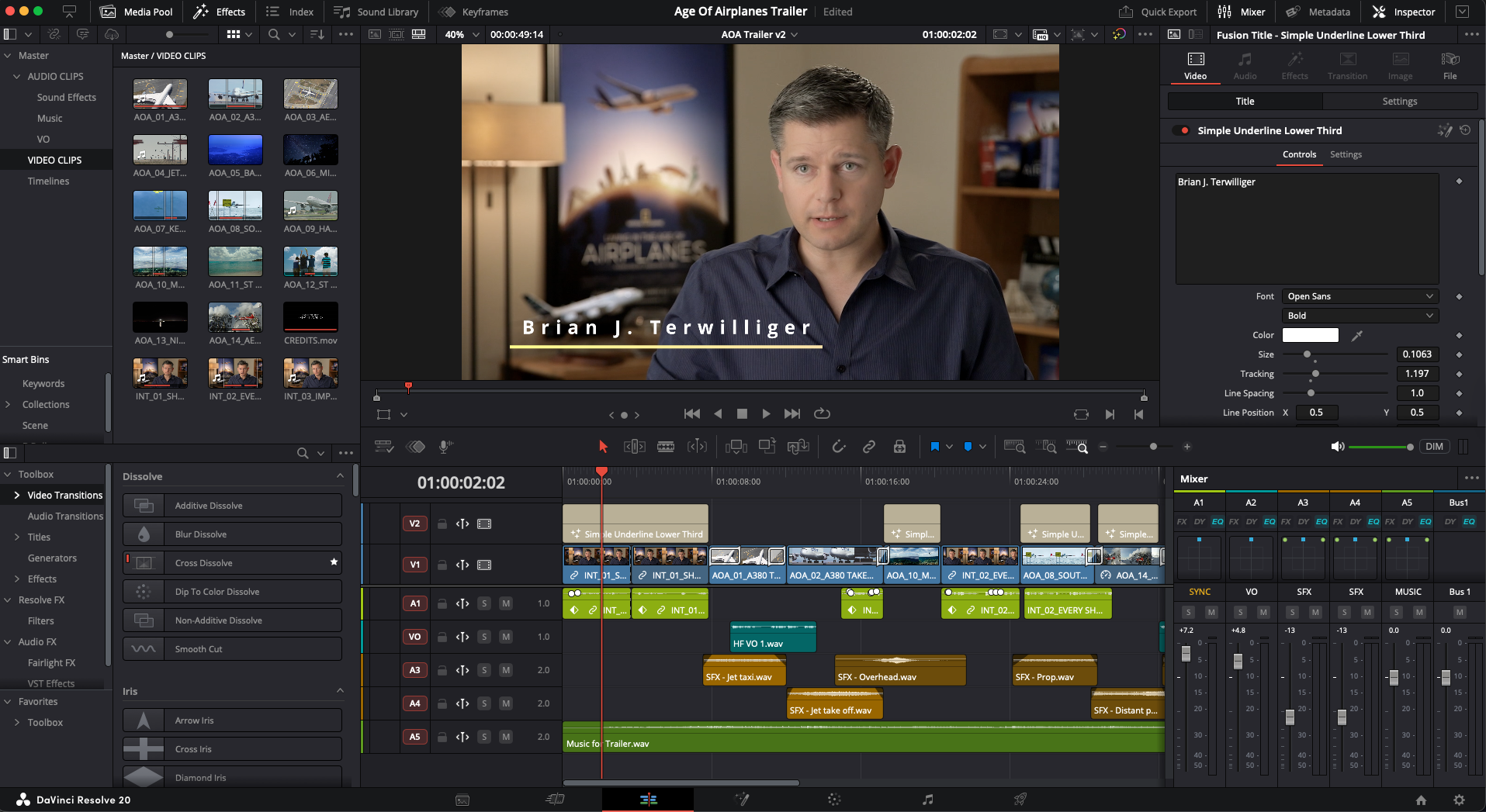The image size is (1486, 812).
Task: Click the blue Marker icon
Action: (x=968, y=447)
